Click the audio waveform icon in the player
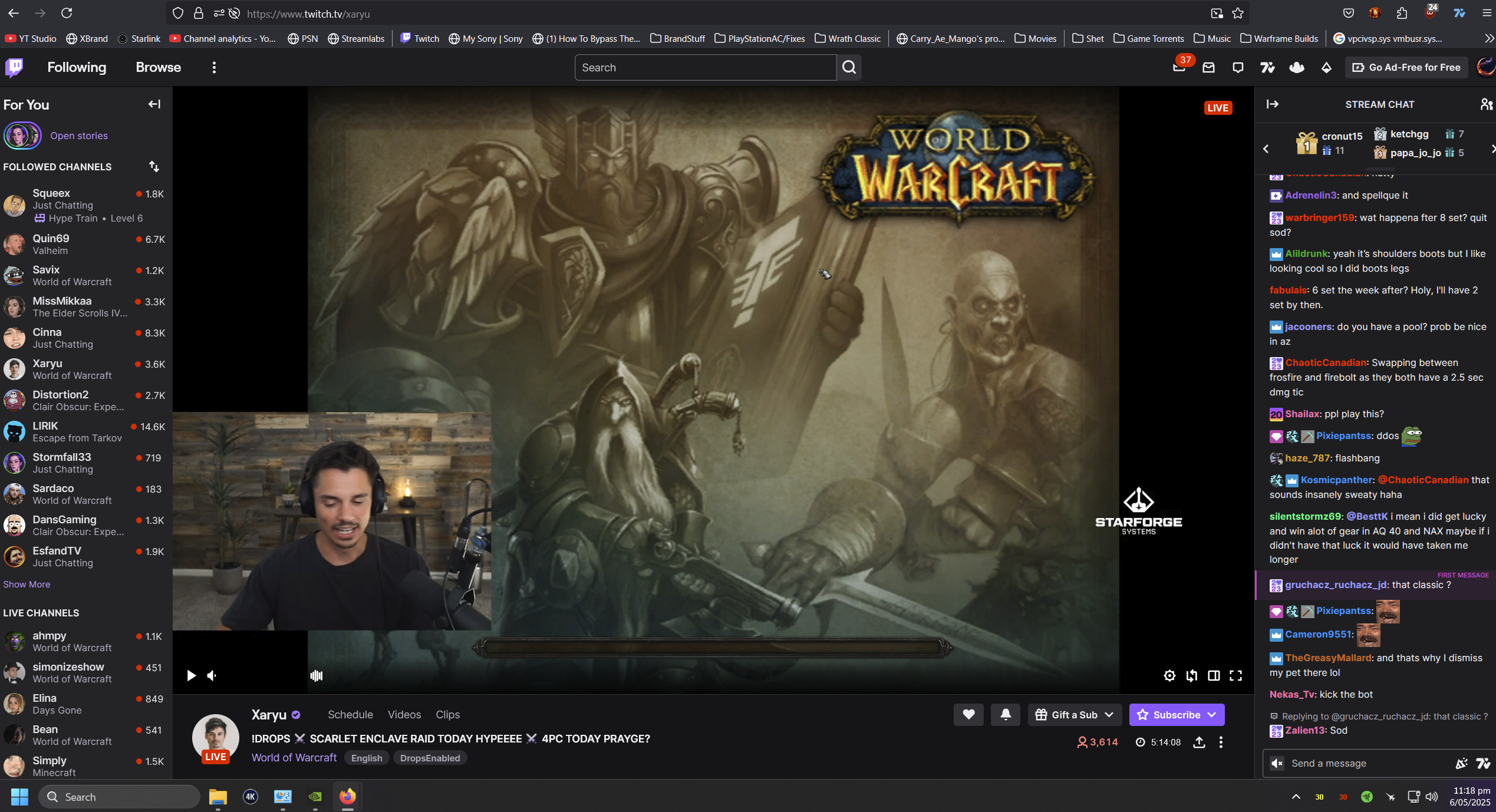1496x812 pixels. 317,675
